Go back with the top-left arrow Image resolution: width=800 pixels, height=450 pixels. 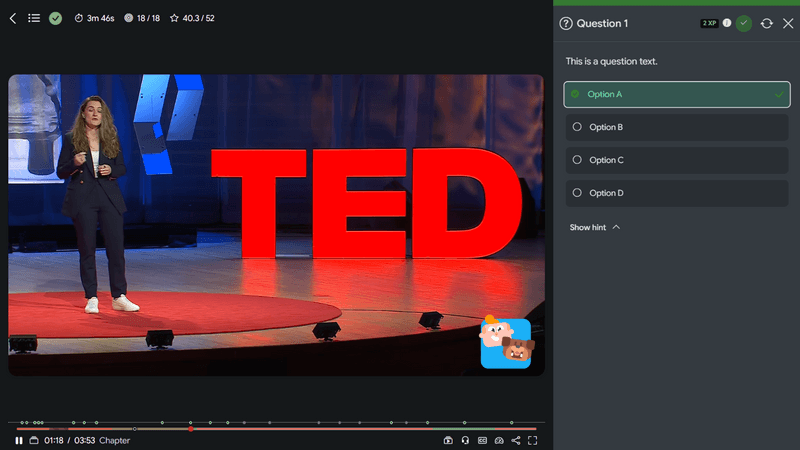coord(13,18)
